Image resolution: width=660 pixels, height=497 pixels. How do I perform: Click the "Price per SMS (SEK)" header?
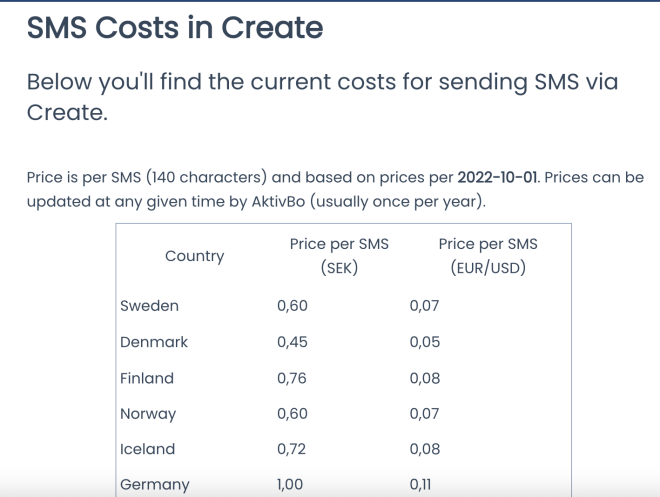point(339,256)
